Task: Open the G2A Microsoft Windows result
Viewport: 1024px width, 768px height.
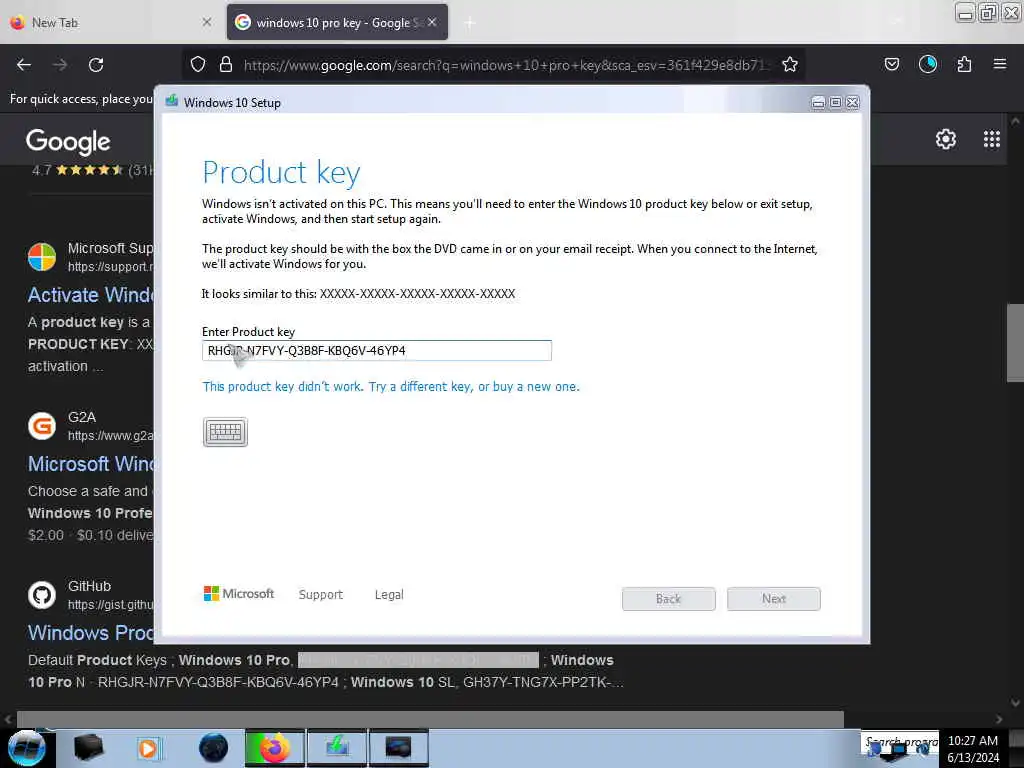Action: tap(90, 464)
